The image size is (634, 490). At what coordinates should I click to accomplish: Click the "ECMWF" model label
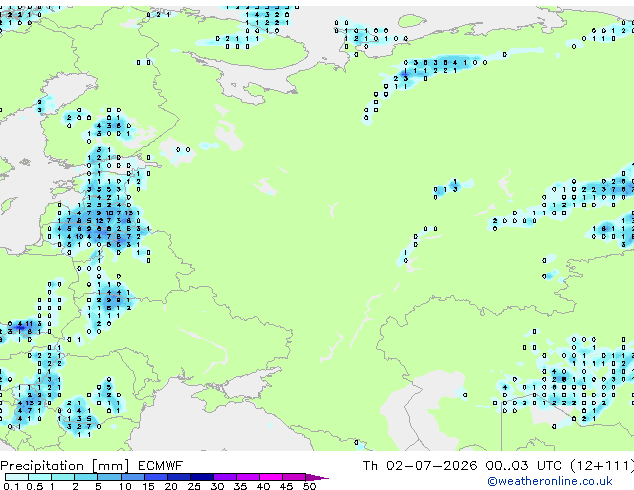pos(161,465)
